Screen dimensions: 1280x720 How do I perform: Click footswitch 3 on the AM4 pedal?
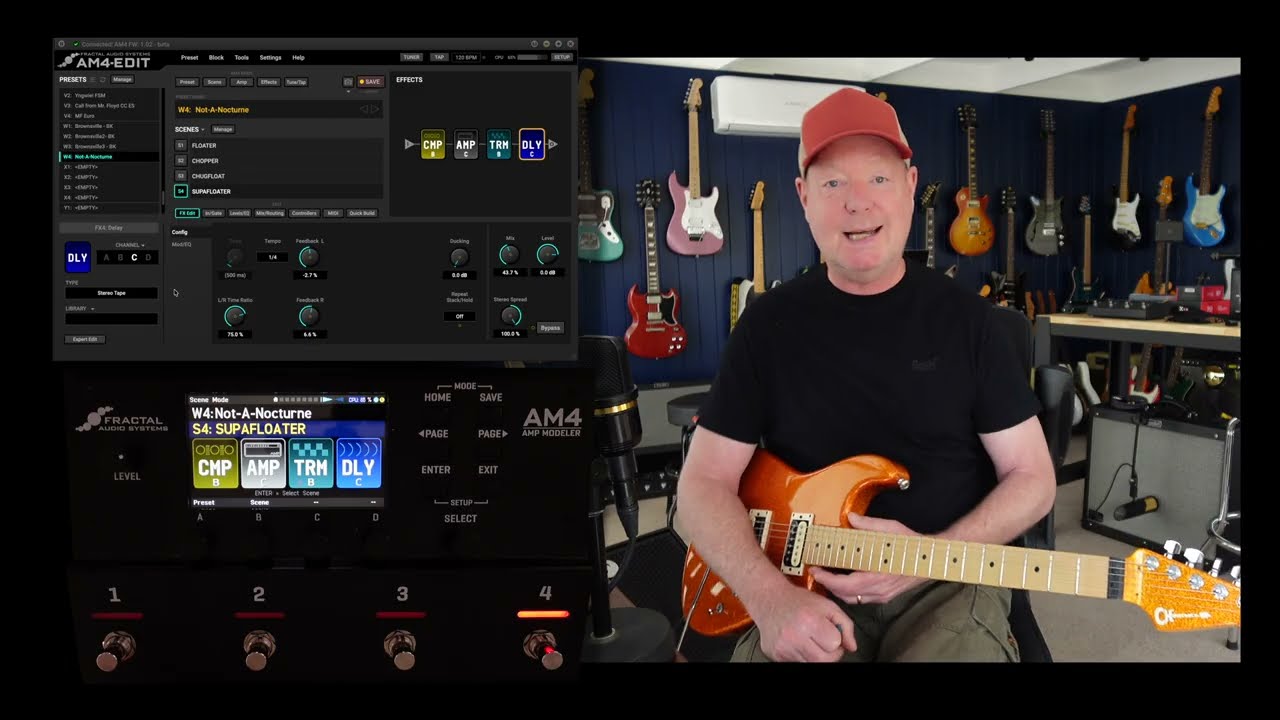pos(401,650)
